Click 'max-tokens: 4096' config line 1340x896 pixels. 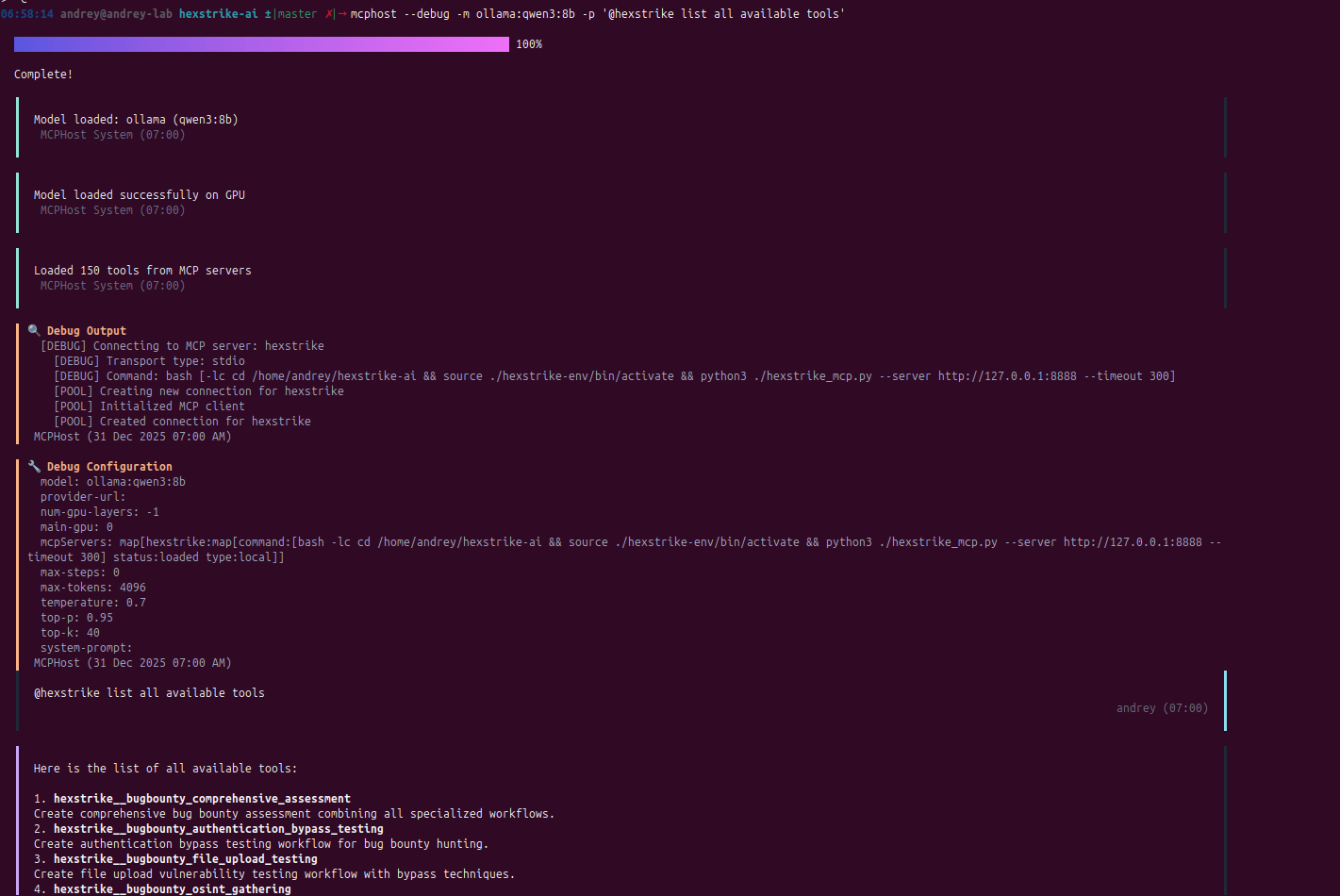[93, 588]
